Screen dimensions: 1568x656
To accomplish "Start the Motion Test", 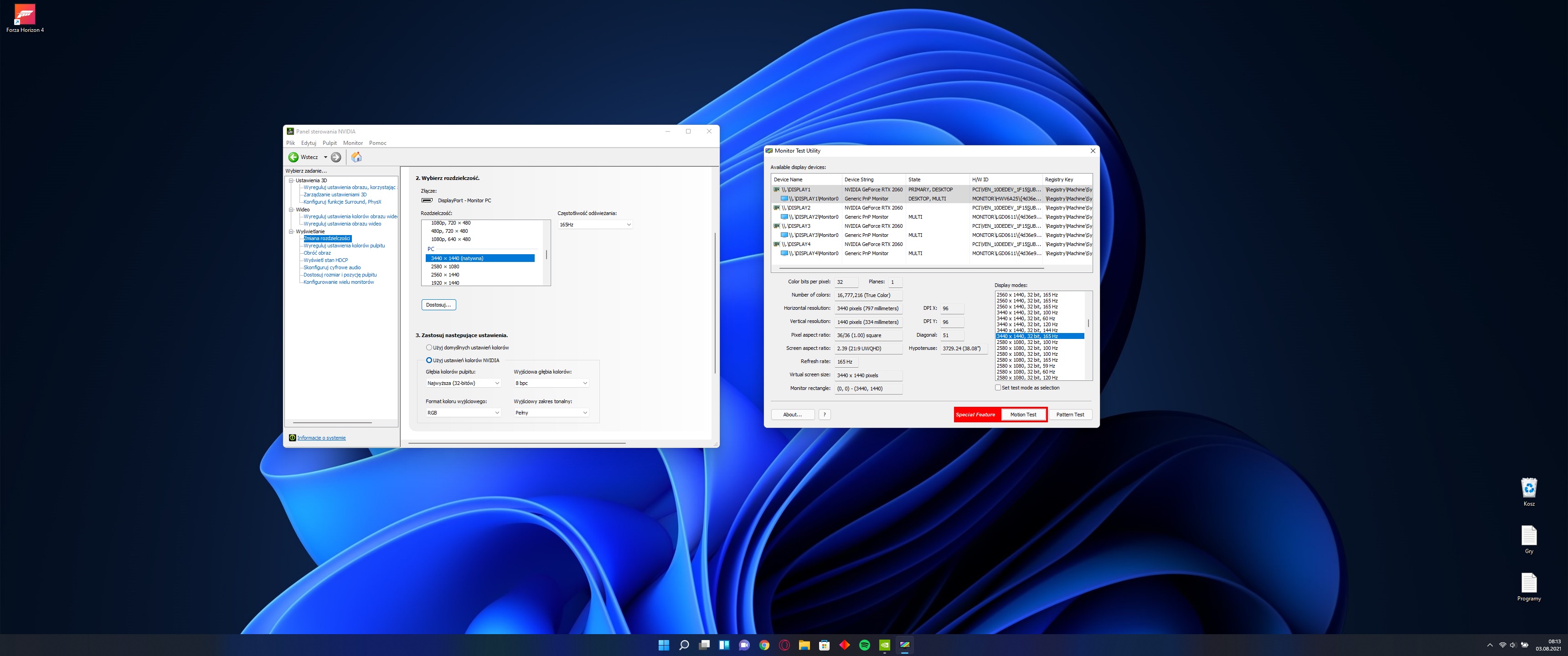I will coord(1023,415).
